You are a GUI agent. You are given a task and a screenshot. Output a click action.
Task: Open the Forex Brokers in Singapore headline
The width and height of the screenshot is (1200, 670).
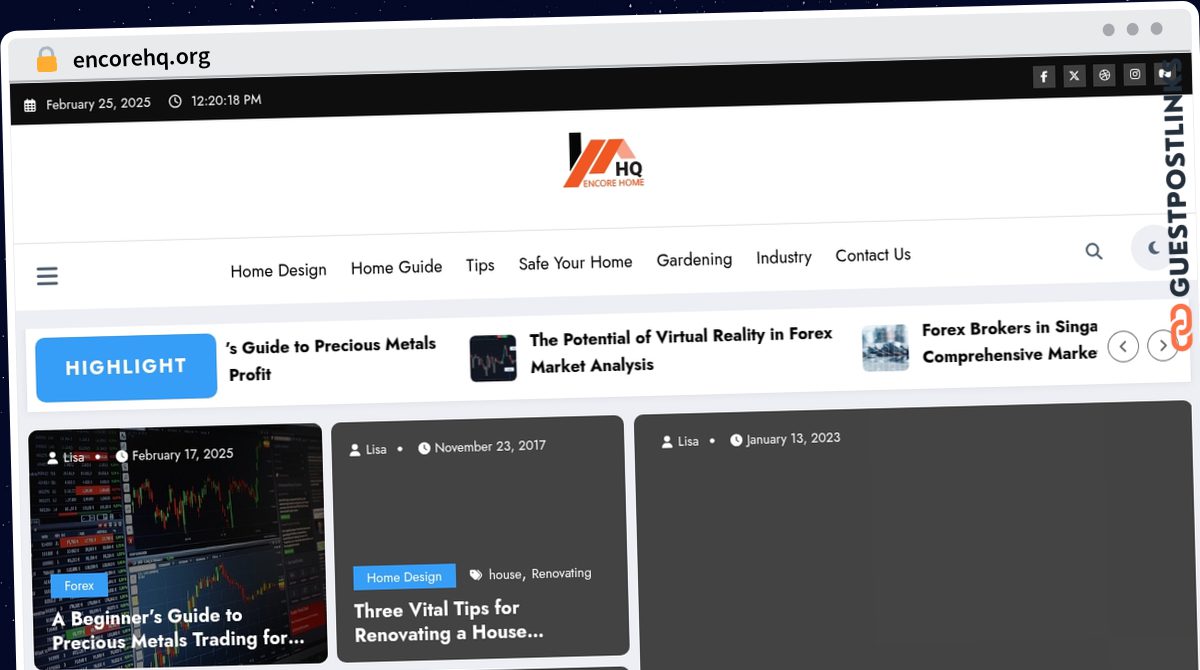point(1009,341)
